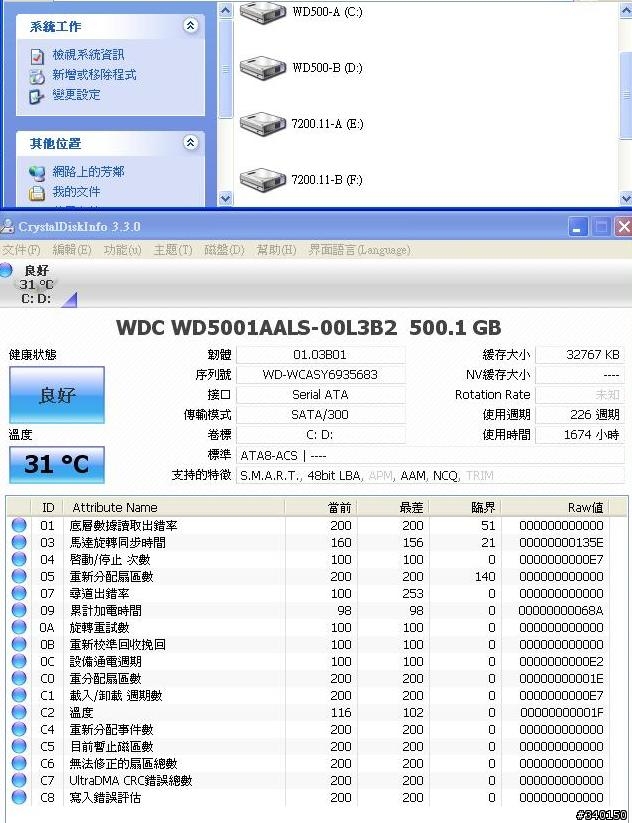Click the transfer mode field SATA/300
Screen dimensions: 632x823
point(321,415)
